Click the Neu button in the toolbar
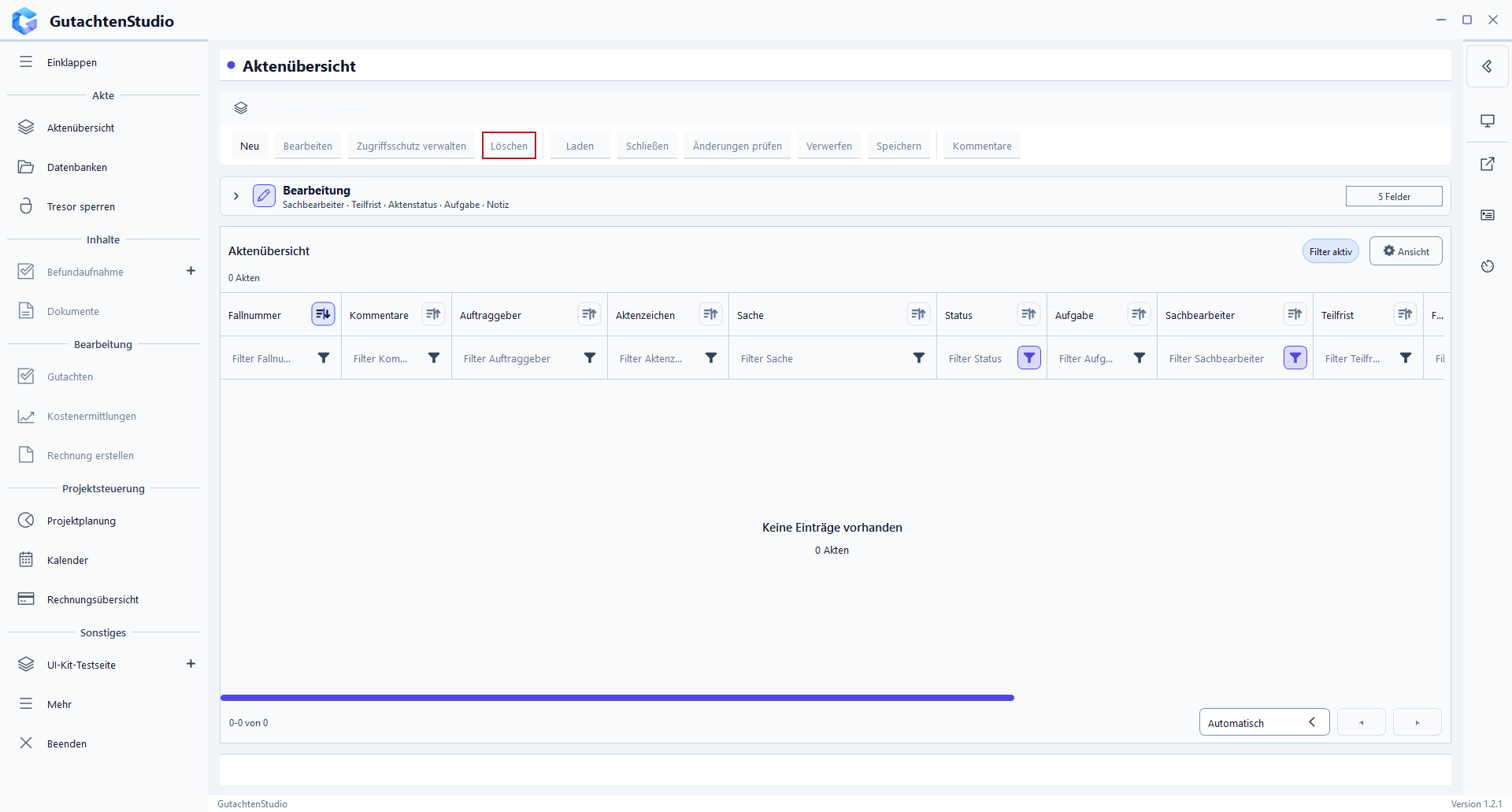 (250, 146)
